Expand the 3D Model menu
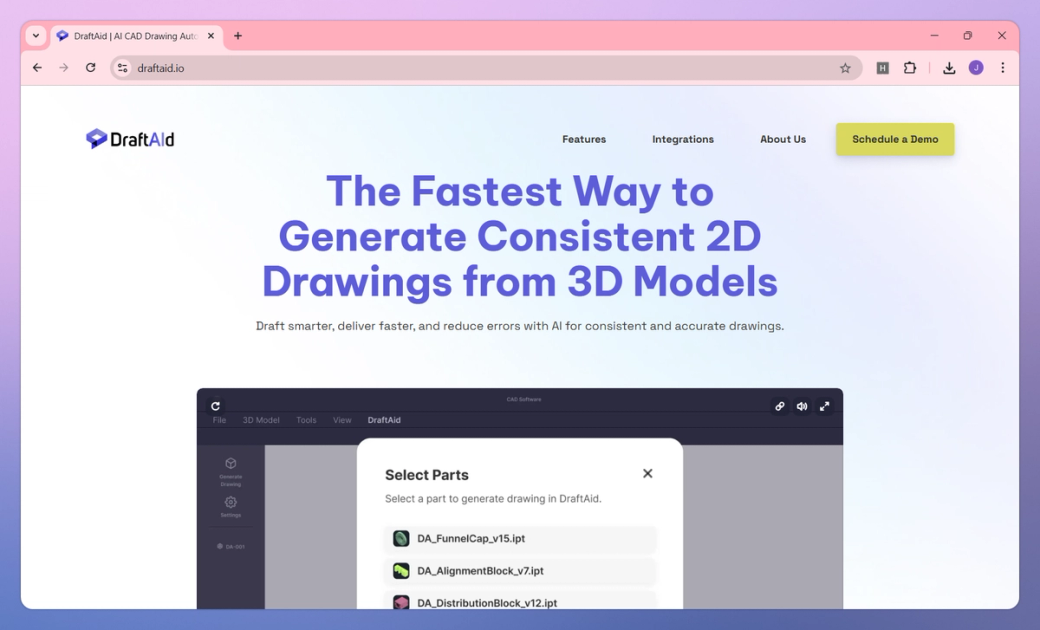This screenshot has width=1040, height=630. point(261,420)
